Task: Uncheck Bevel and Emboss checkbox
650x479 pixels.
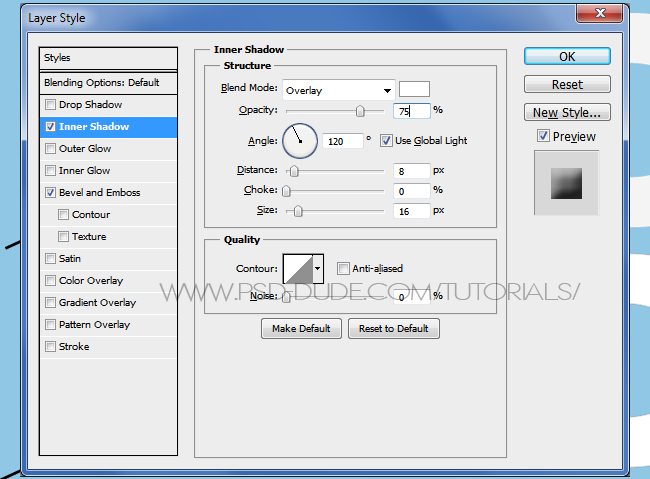Action: point(51,192)
